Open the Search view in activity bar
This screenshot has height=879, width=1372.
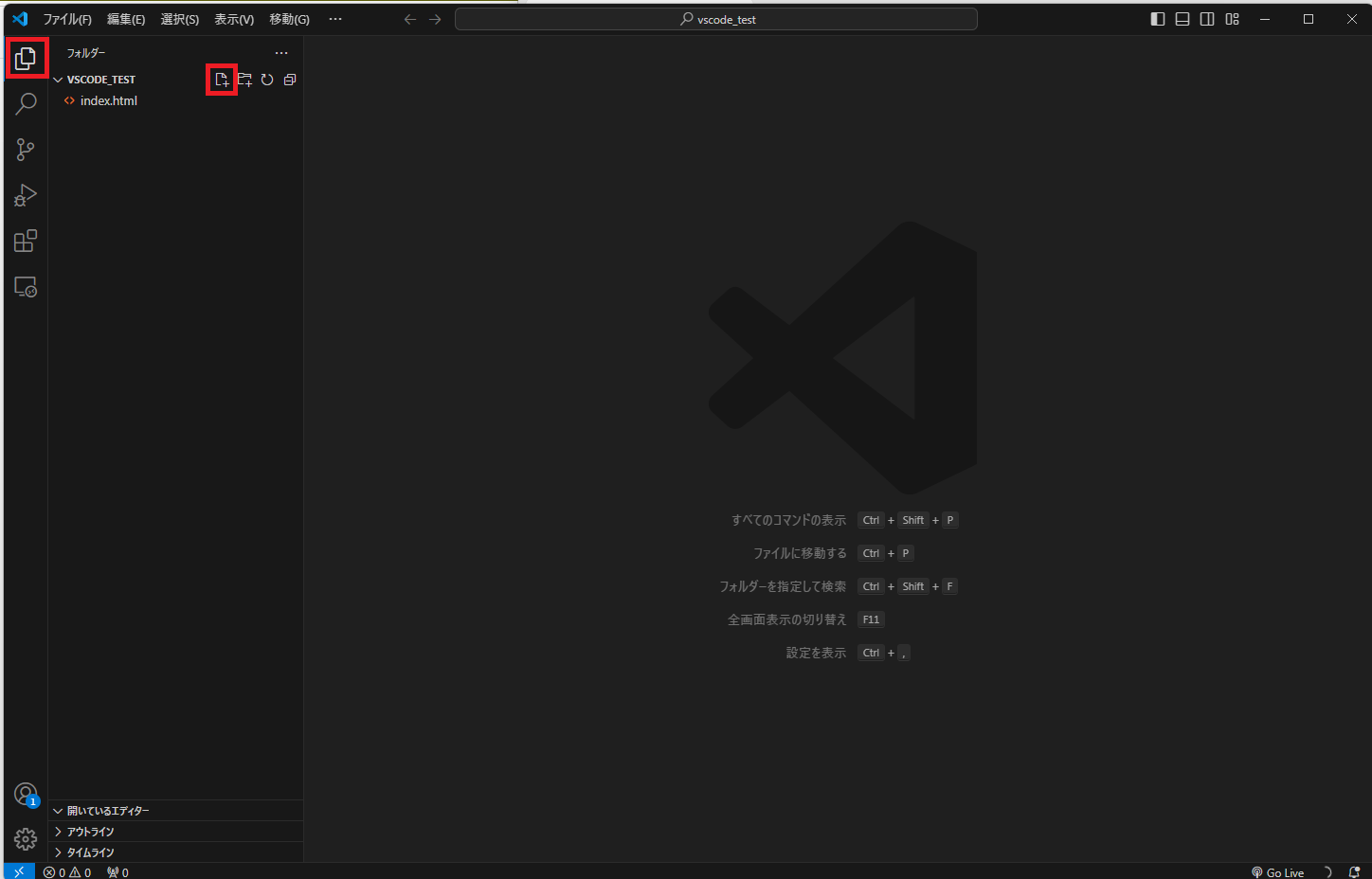26,103
